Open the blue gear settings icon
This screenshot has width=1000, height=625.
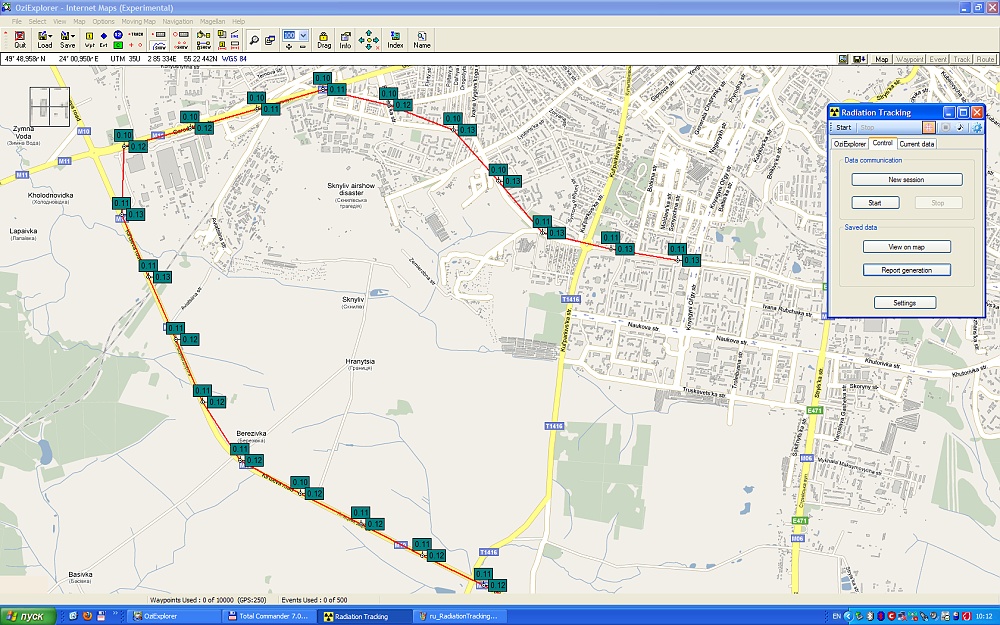point(976,128)
